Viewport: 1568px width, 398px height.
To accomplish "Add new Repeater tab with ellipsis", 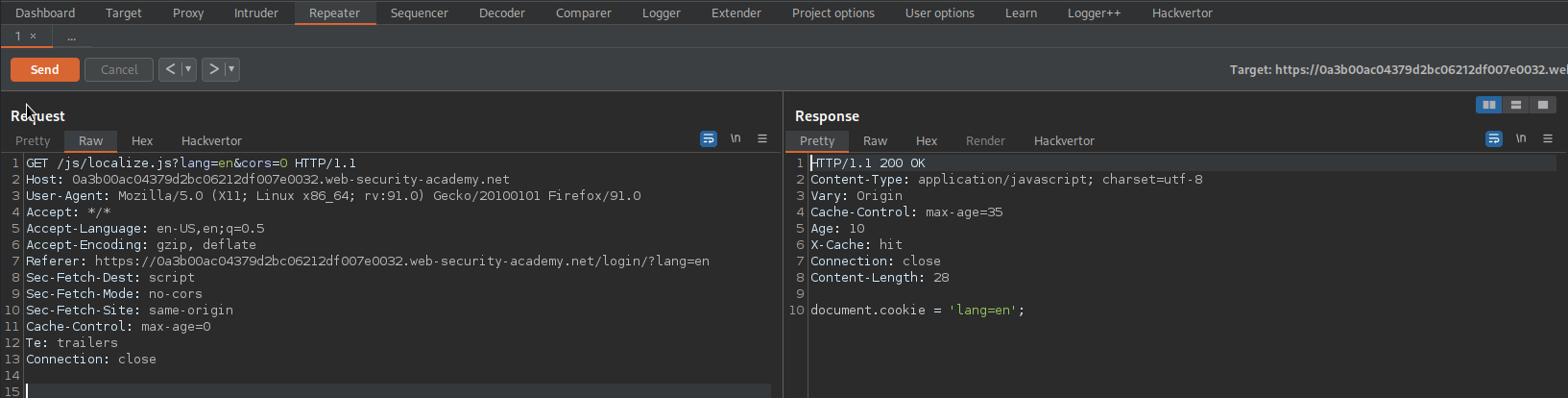I will [x=71, y=37].
